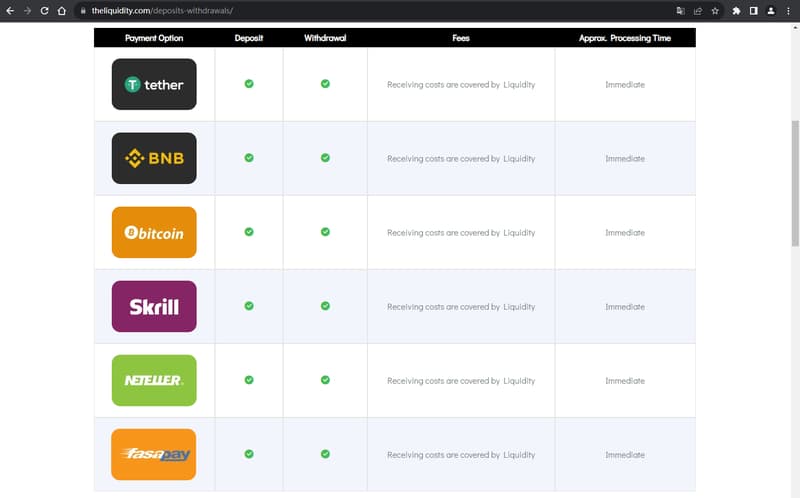Toggle the browser side panel

coord(754,11)
